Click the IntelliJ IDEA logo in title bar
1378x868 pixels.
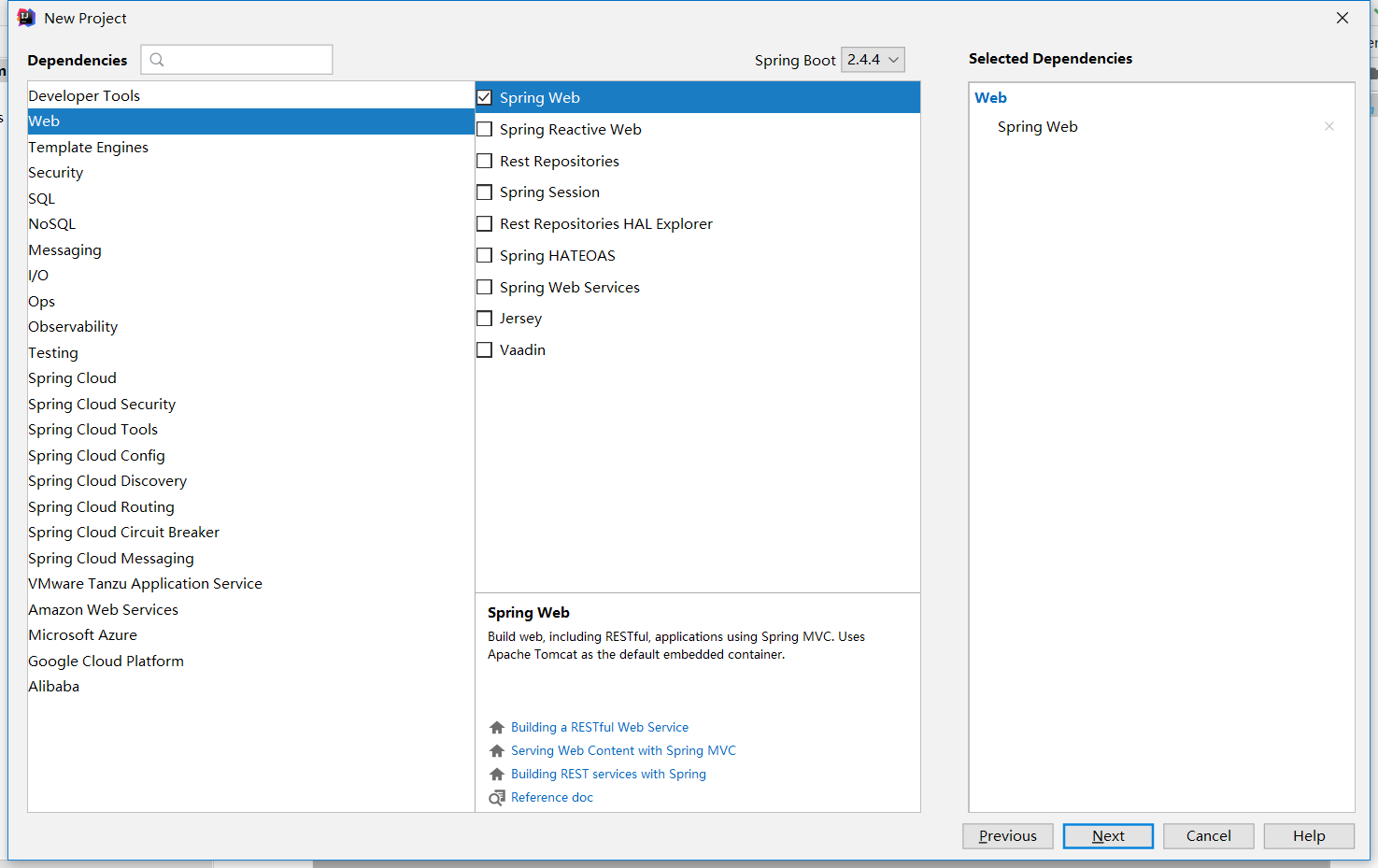click(26, 18)
